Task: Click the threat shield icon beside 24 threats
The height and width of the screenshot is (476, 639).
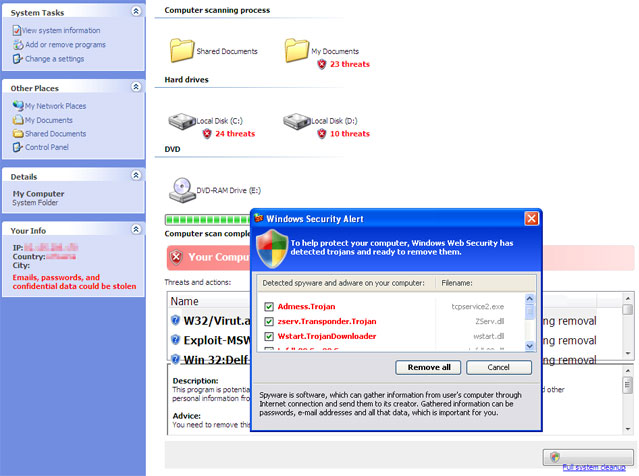Action: (207, 133)
